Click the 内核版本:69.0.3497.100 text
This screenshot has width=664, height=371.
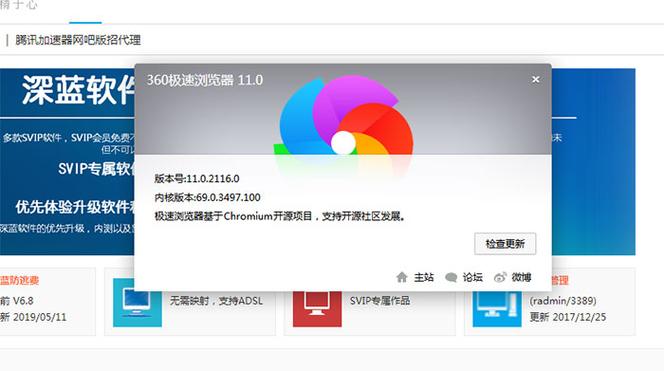pos(207,197)
